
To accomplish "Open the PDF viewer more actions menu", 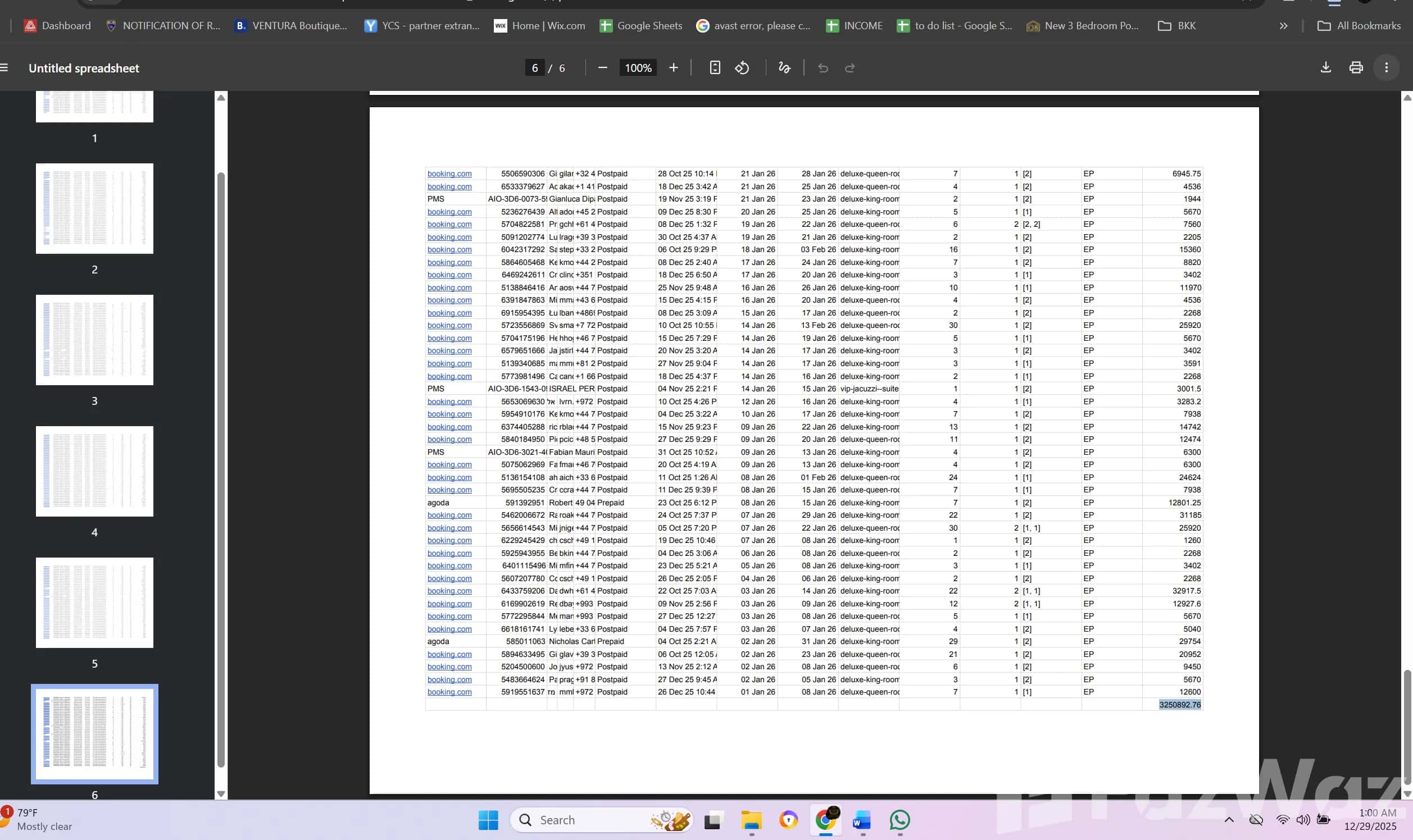I will [x=1386, y=68].
